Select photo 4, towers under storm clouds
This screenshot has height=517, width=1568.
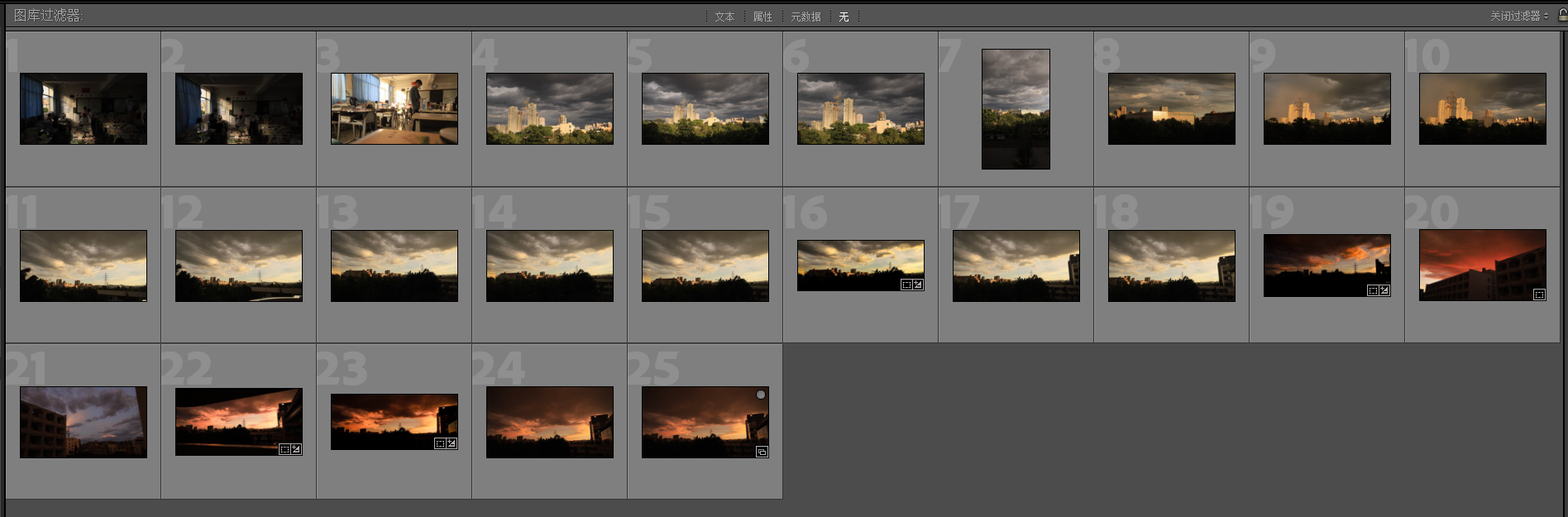pos(550,108)
